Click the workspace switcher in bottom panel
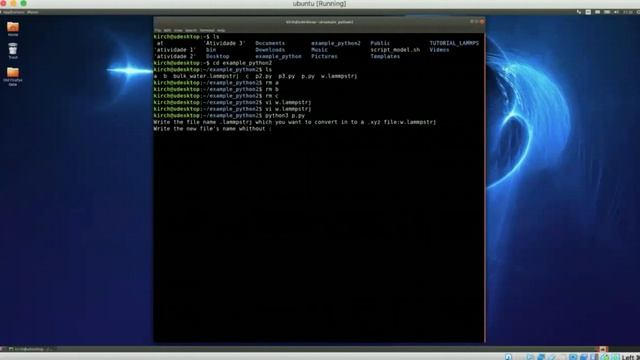Viewport: 640px width, 360px height. [603, 349]
